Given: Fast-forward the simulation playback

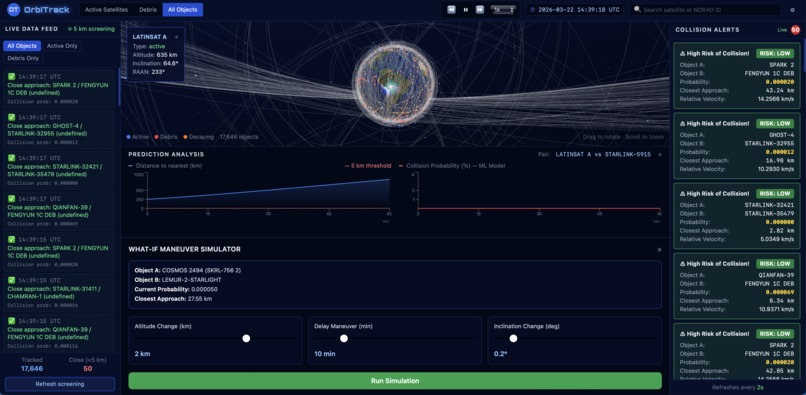Looking at the screenshot, I should click(480, 9).
